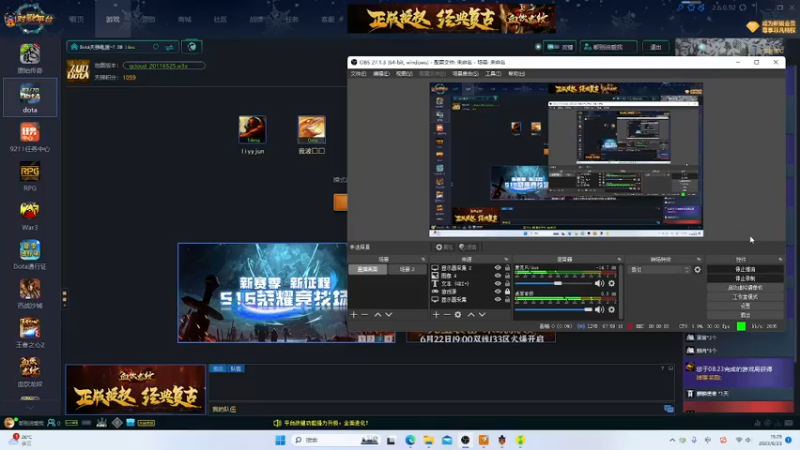Move the source up in the sources list

471,314
